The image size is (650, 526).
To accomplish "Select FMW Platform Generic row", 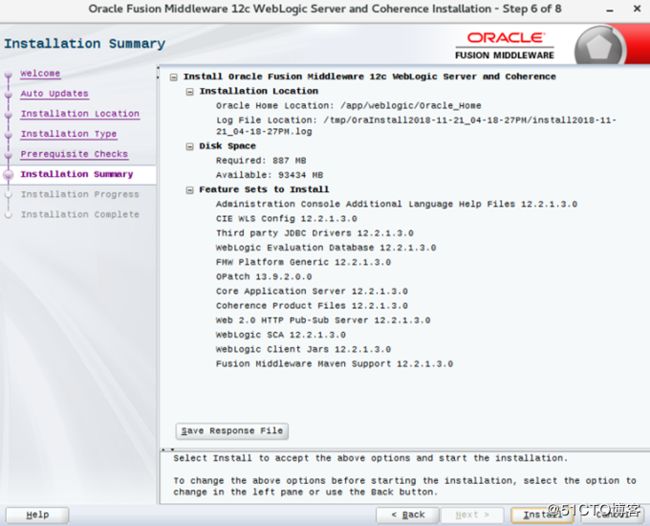I will click(x=303, y=262).
